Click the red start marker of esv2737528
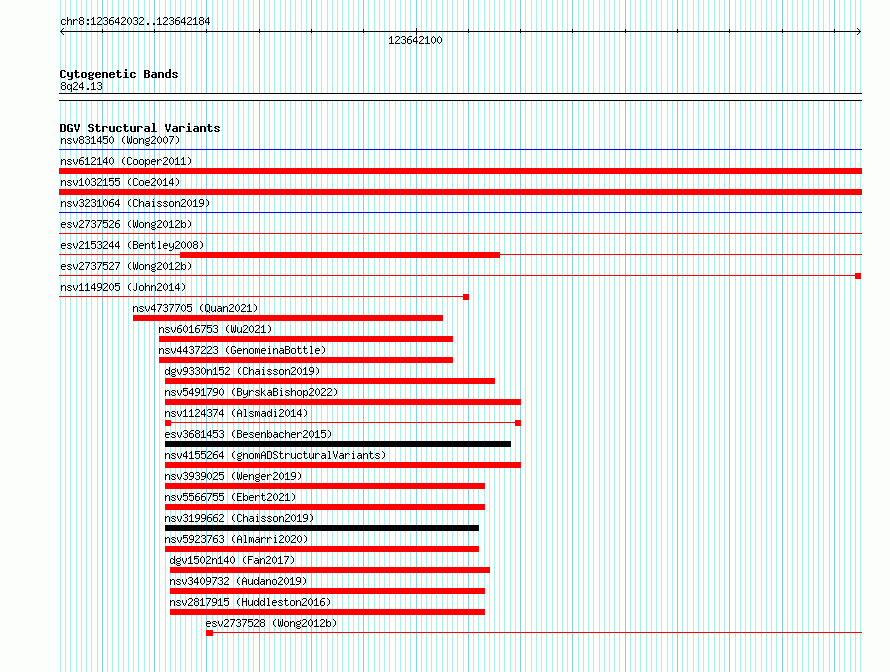Screen dimensions: 890x672 click(209, 633)
